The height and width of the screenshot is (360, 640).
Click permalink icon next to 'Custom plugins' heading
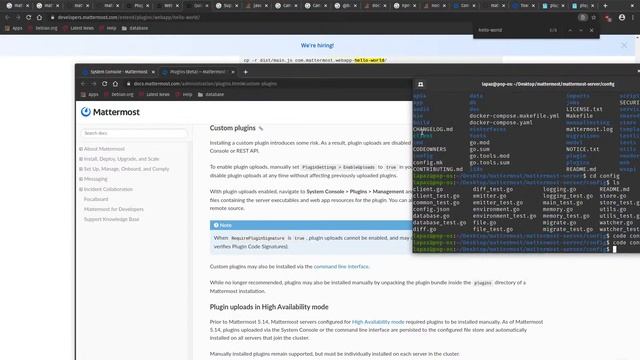click(x=261, y=129)
